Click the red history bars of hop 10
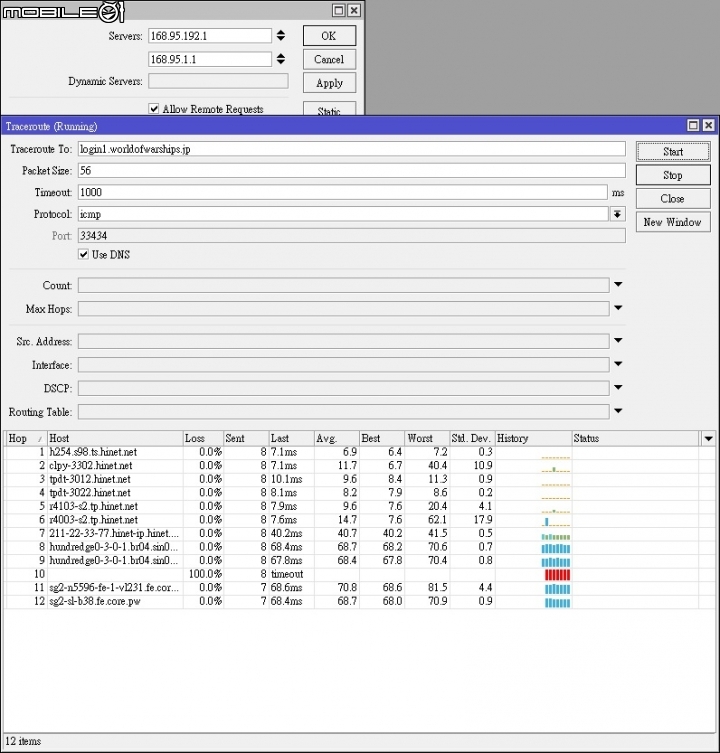The width and height of the screenshot is (720, 753). pos(557,575)
